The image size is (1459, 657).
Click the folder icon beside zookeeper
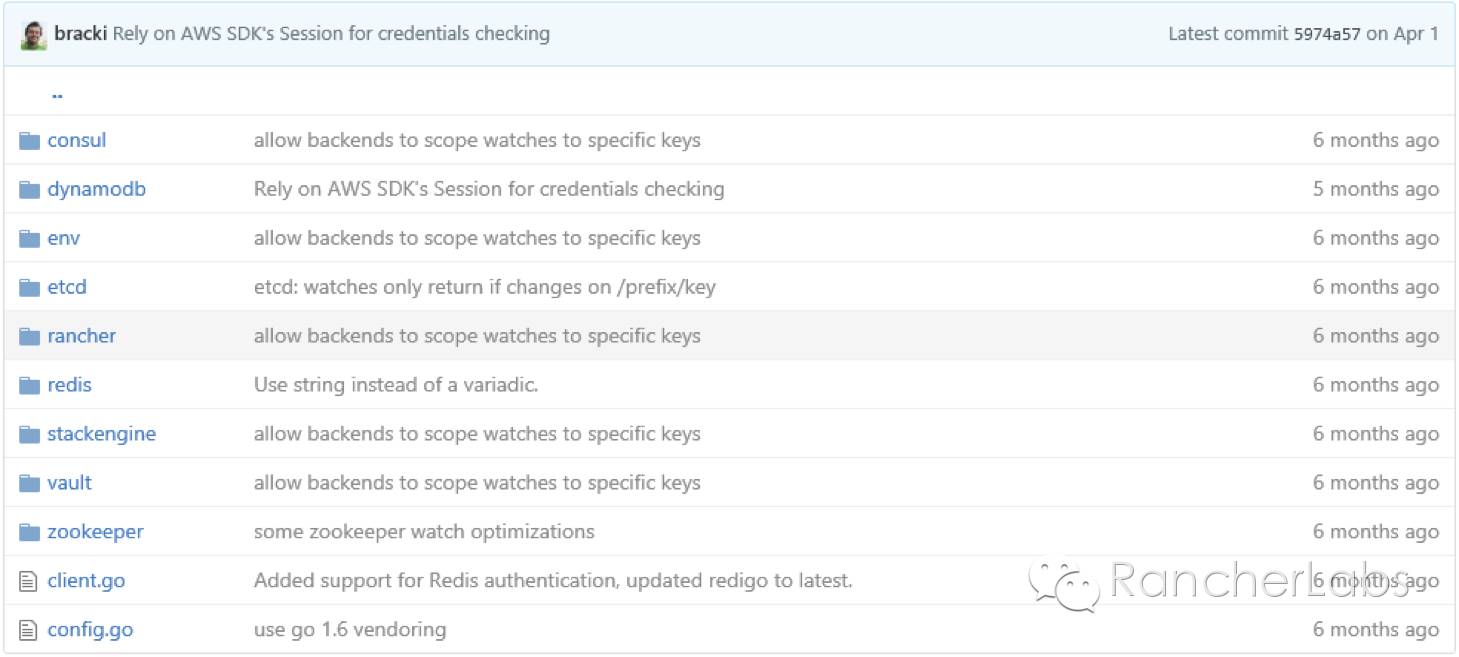click(29, 533)
